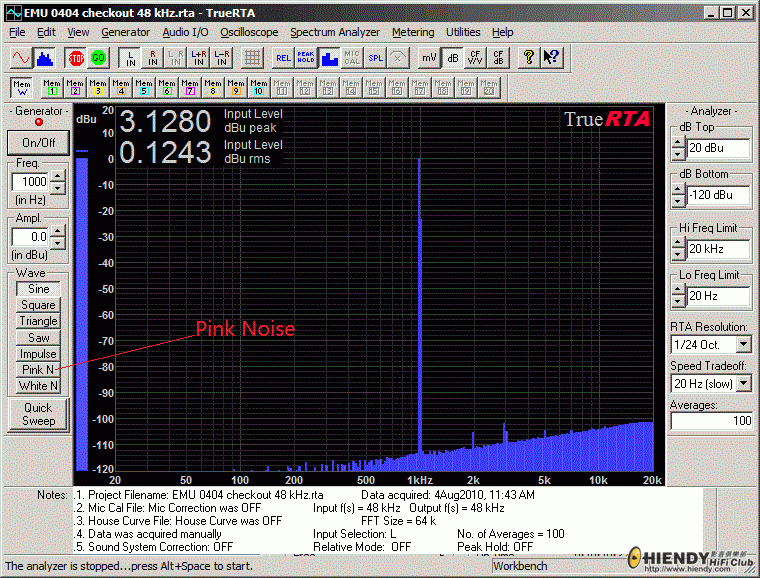Screen dimensions: 760x578
Task: Select the R IN input icon
Action: click(153, 58)
